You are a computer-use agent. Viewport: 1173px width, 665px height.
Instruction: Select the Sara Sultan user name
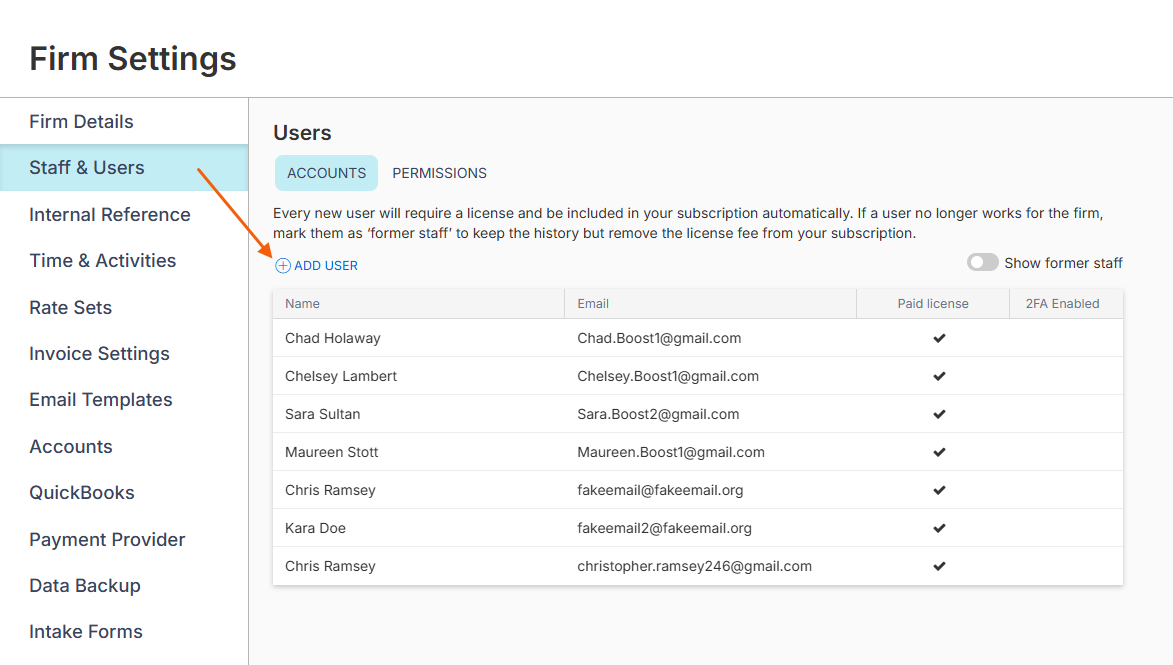pyautogui.click(x=322, y=414)
